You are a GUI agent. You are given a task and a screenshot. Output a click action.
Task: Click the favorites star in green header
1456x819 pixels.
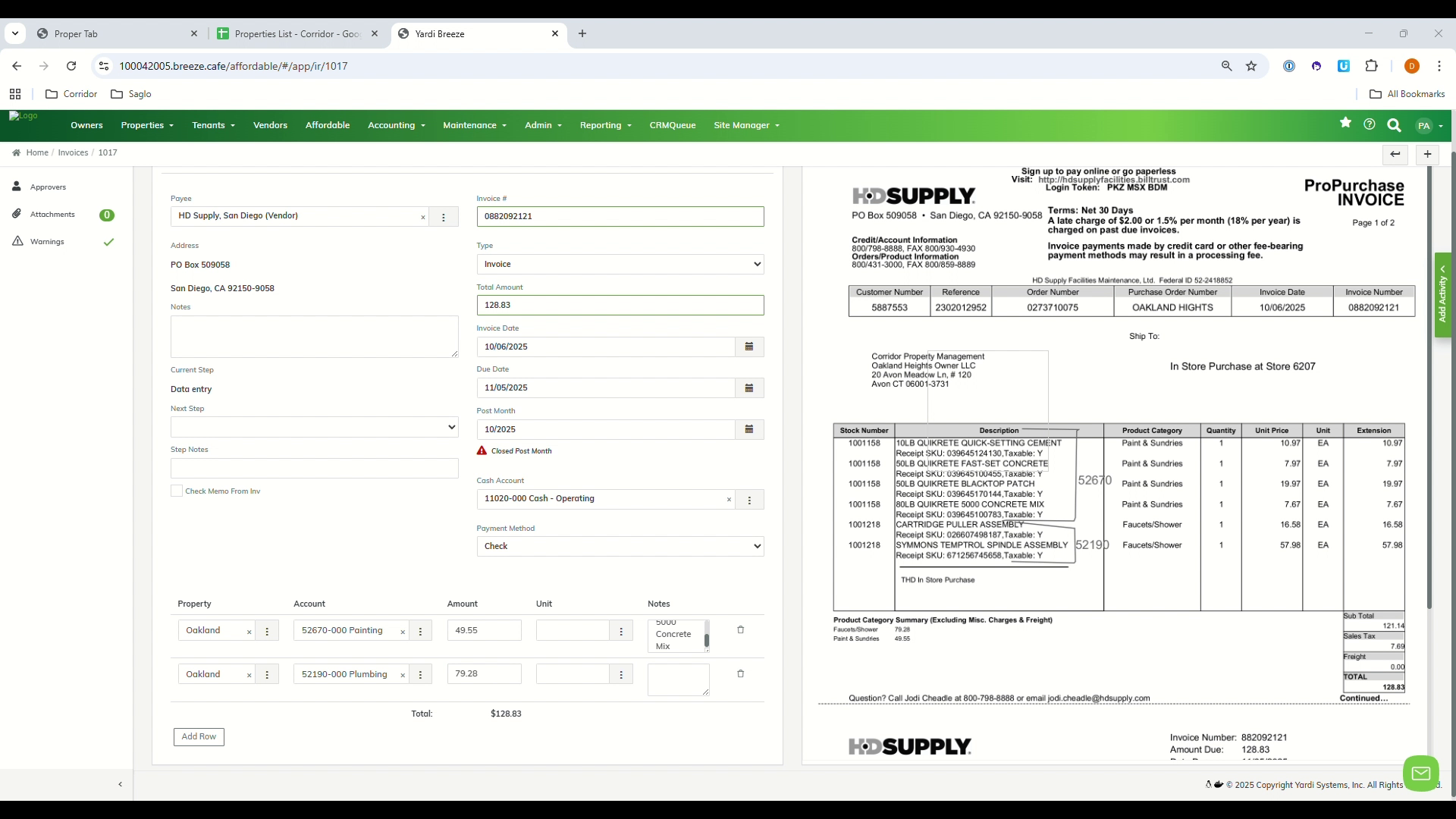(x=1345, y=123)
